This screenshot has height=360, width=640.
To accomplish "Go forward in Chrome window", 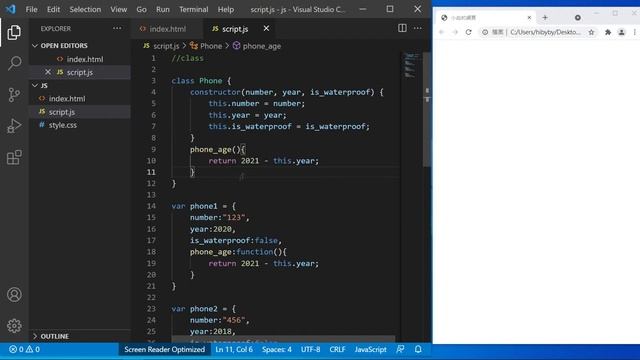I will click(455, 32).
